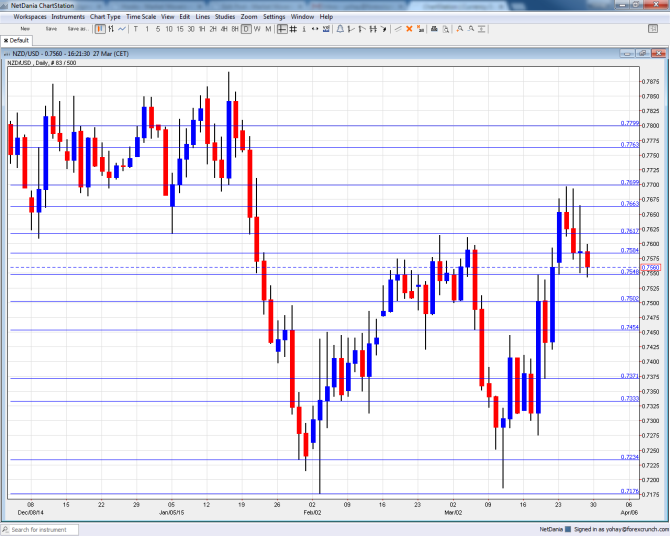Click the Save as button
Viewport: 670px width, 536px height.
tap(78, 29)
